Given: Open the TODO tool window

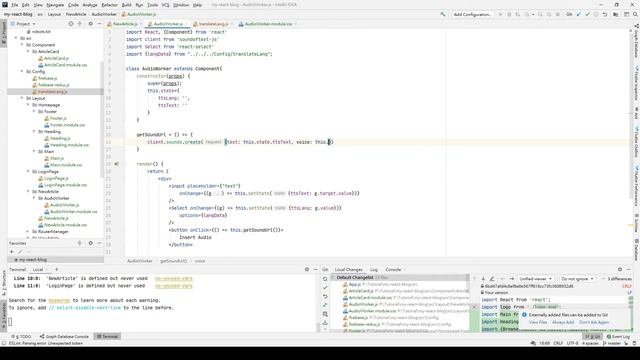Looking at the screenshot, I should coord(21,336).
